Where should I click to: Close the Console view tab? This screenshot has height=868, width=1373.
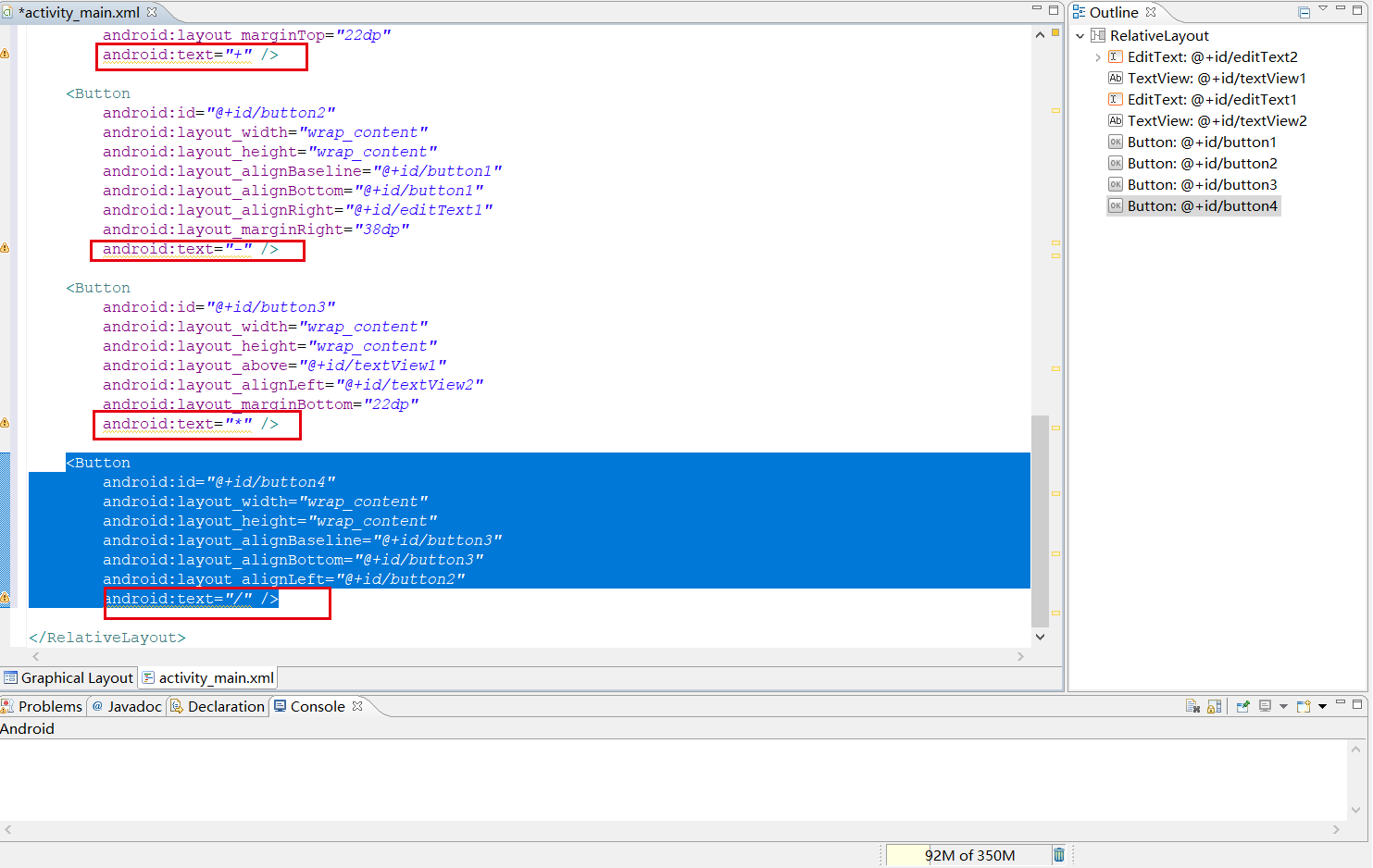pos(357,705)
